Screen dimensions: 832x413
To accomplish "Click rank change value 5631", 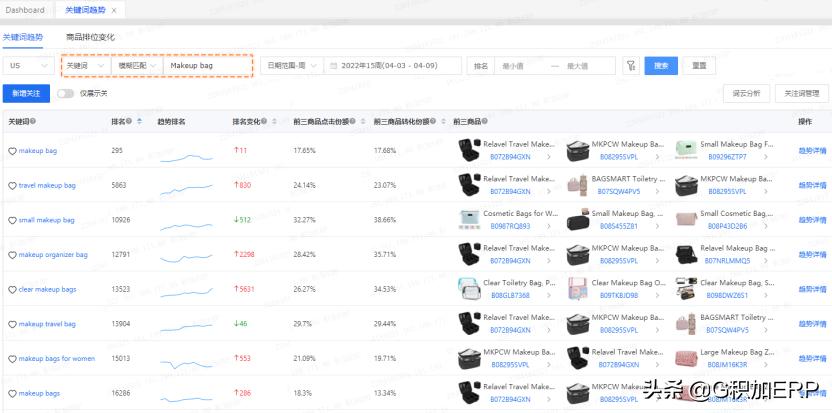I will [x=244, y=290].
